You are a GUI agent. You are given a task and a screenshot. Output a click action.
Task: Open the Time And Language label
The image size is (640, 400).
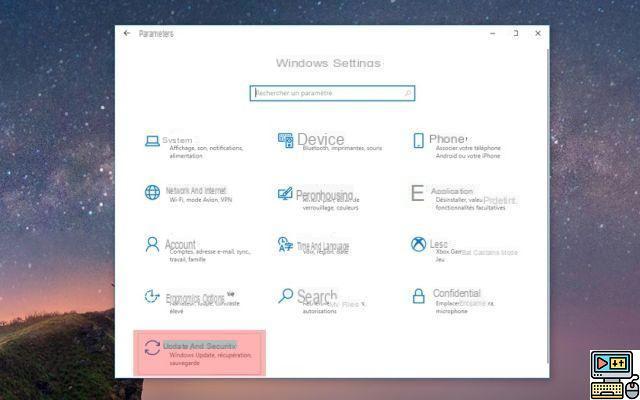click(x=323, y=246)
